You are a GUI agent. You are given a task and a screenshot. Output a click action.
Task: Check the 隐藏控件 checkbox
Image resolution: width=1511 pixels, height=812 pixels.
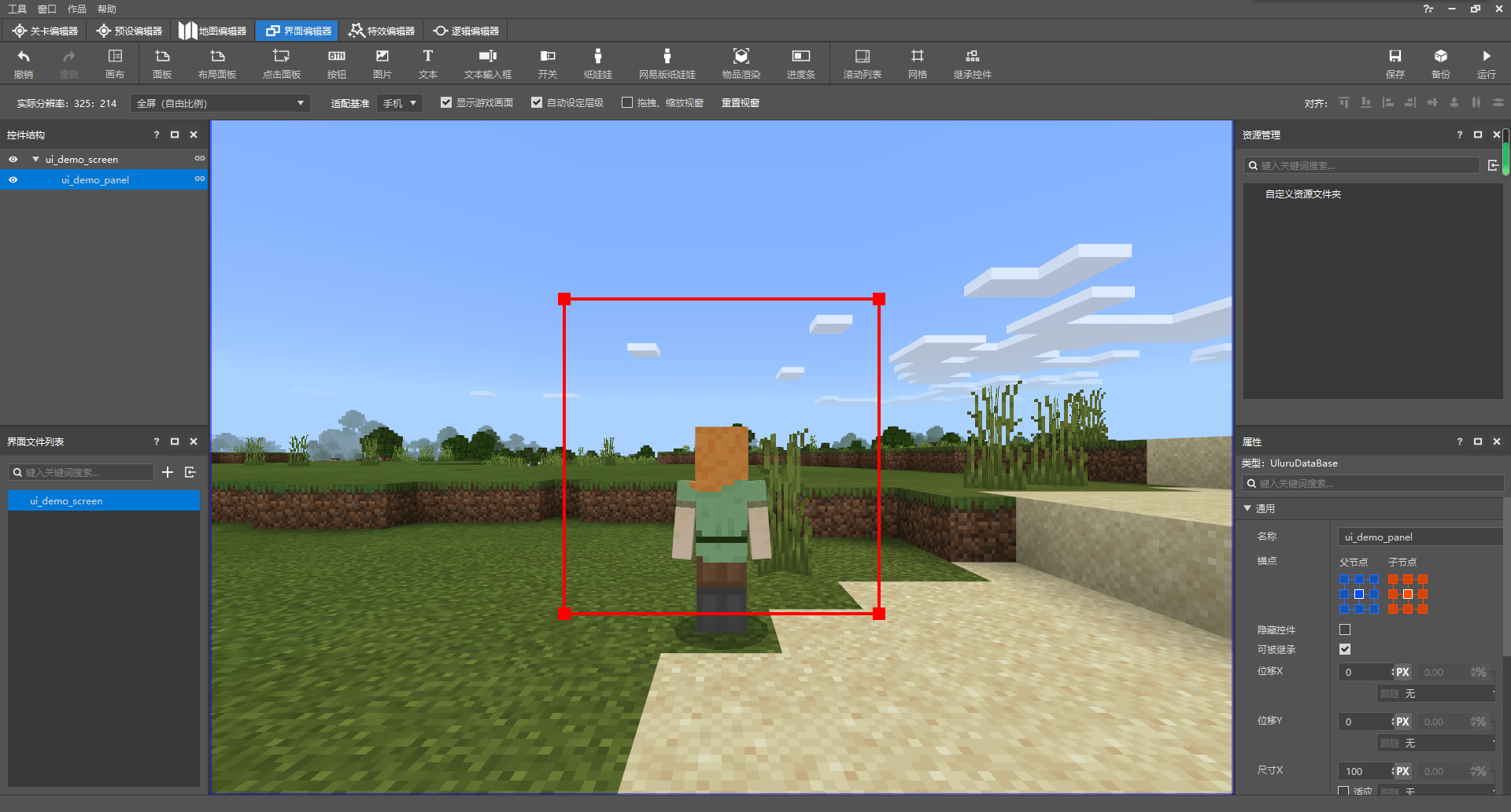pyautogui.click(x=1345, y=629)
